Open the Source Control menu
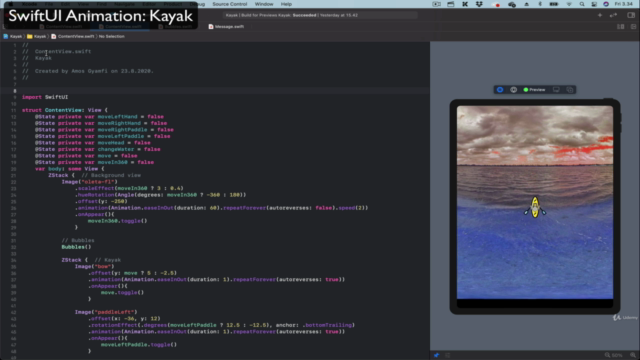This screenshot has height=360, width=640. click(229, 4)
